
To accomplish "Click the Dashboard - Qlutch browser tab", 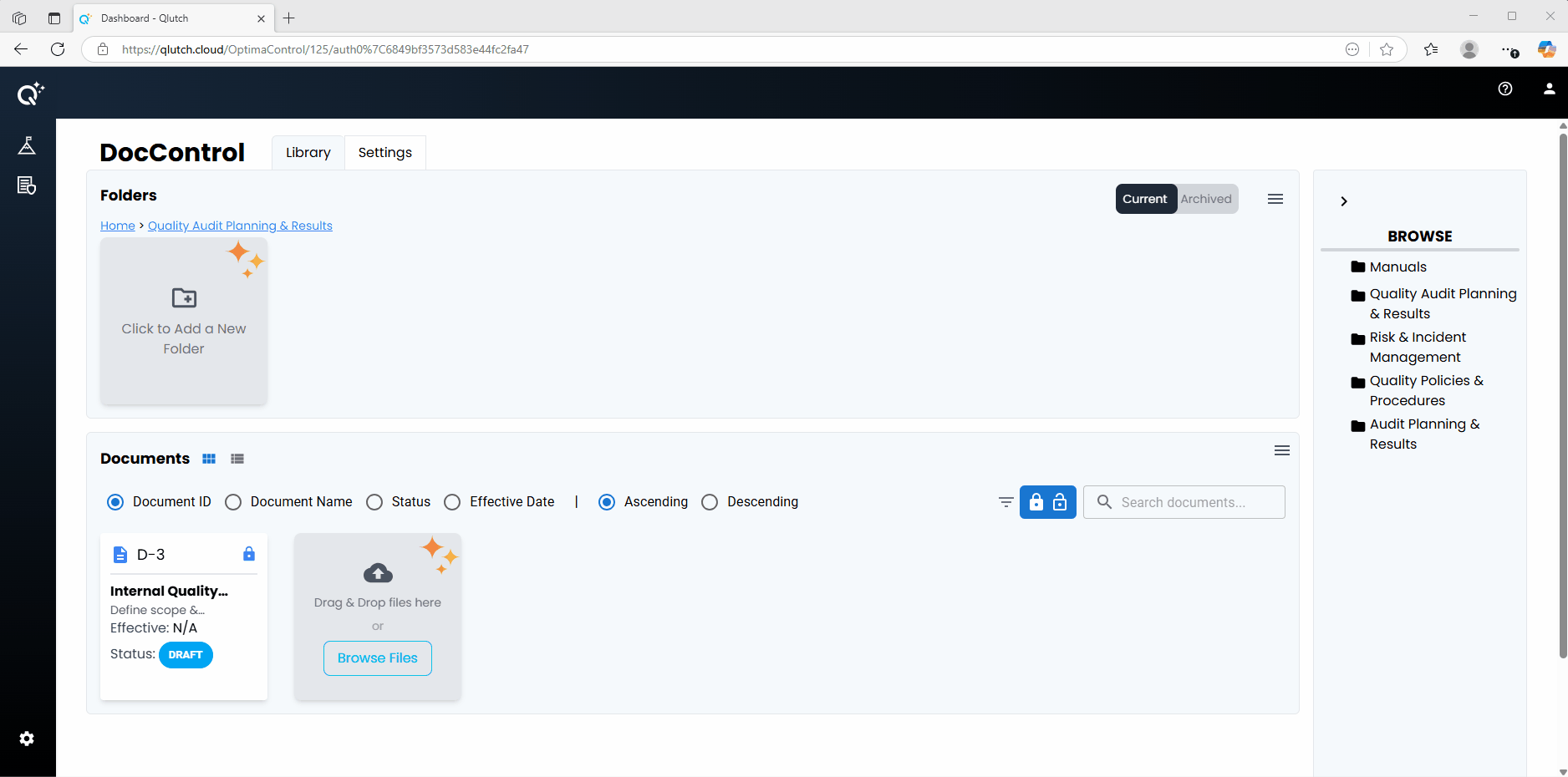I will (172, 18).
